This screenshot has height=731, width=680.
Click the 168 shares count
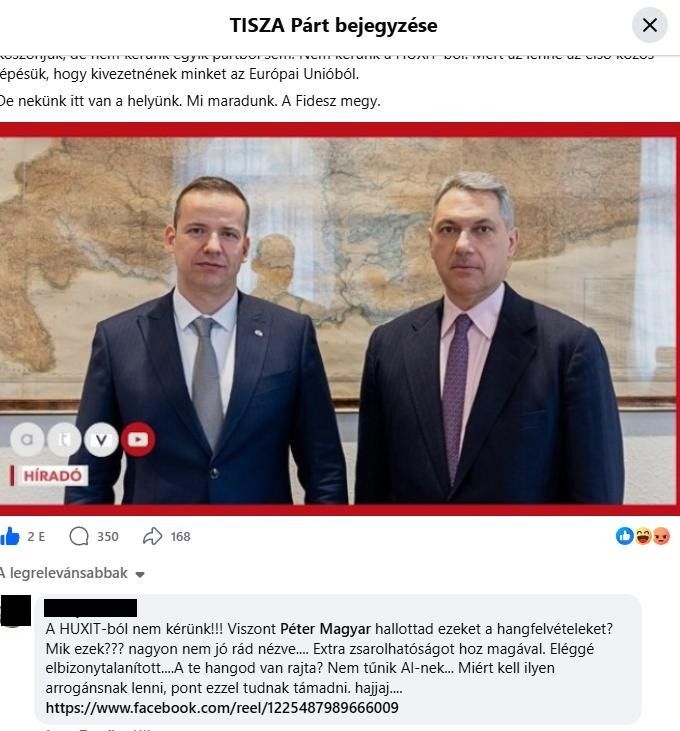[x=180, y=537]
